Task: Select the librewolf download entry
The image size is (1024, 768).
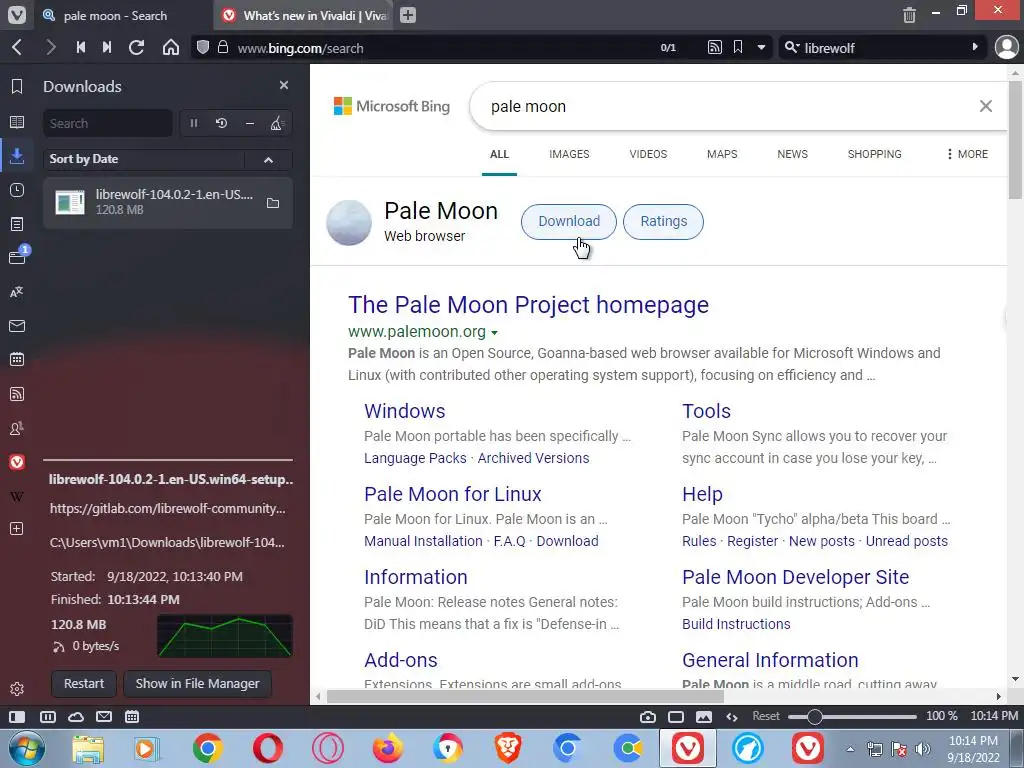Action: click(168, 202)
